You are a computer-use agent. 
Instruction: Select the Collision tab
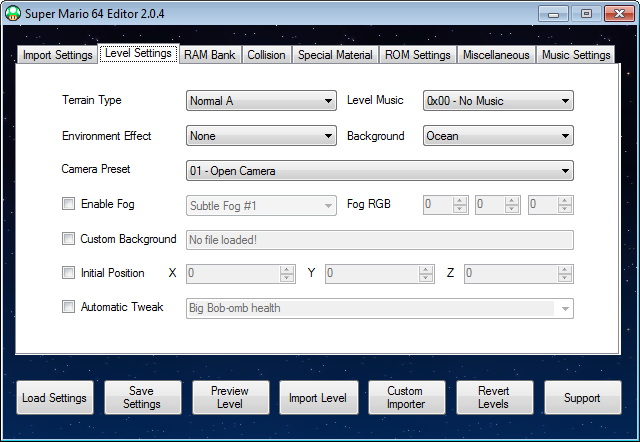(x=267, y=55)
